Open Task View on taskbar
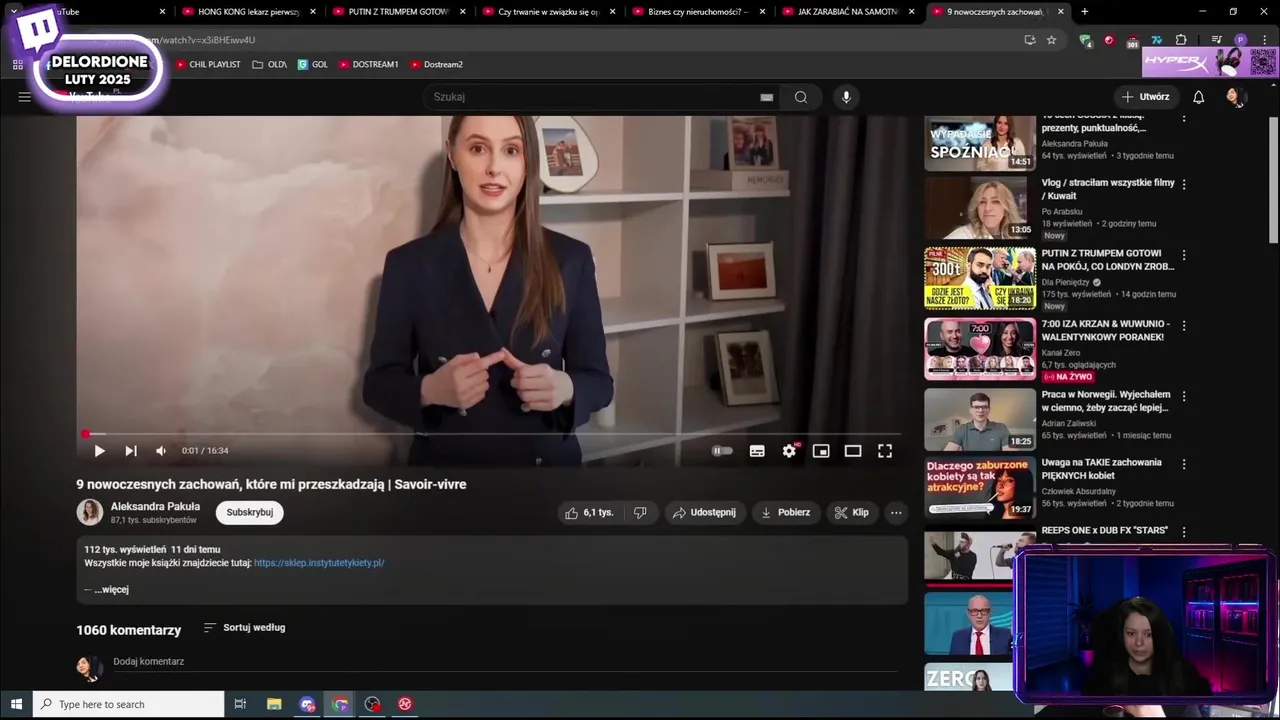 240,704
